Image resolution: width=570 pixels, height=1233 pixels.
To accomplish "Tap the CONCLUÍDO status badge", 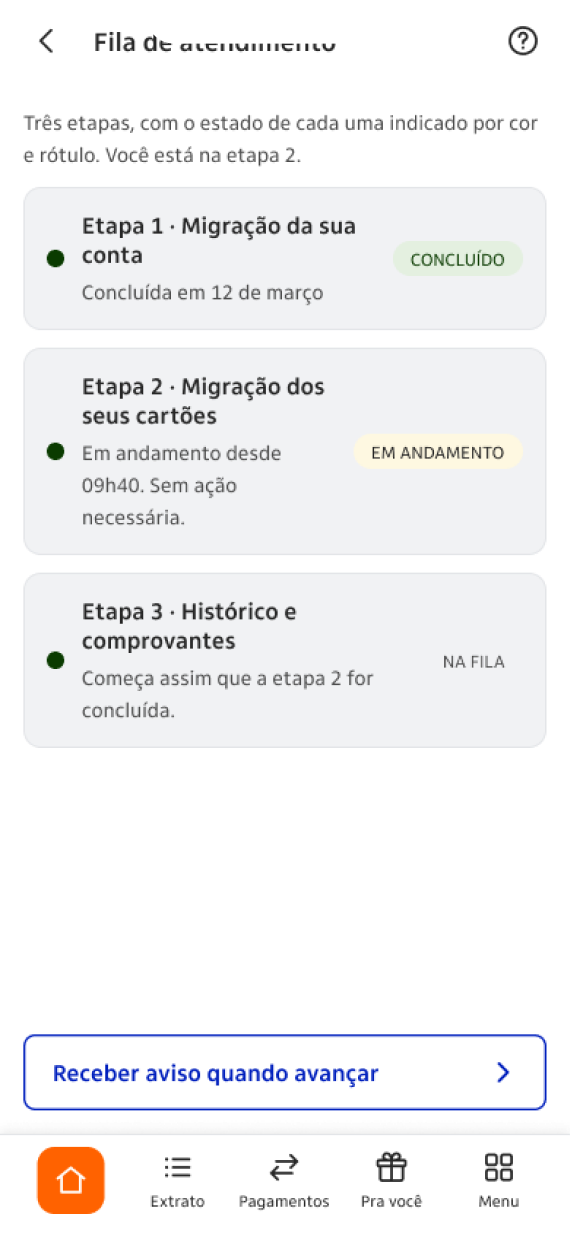I will pyautogui.click(x=458, y=259).
